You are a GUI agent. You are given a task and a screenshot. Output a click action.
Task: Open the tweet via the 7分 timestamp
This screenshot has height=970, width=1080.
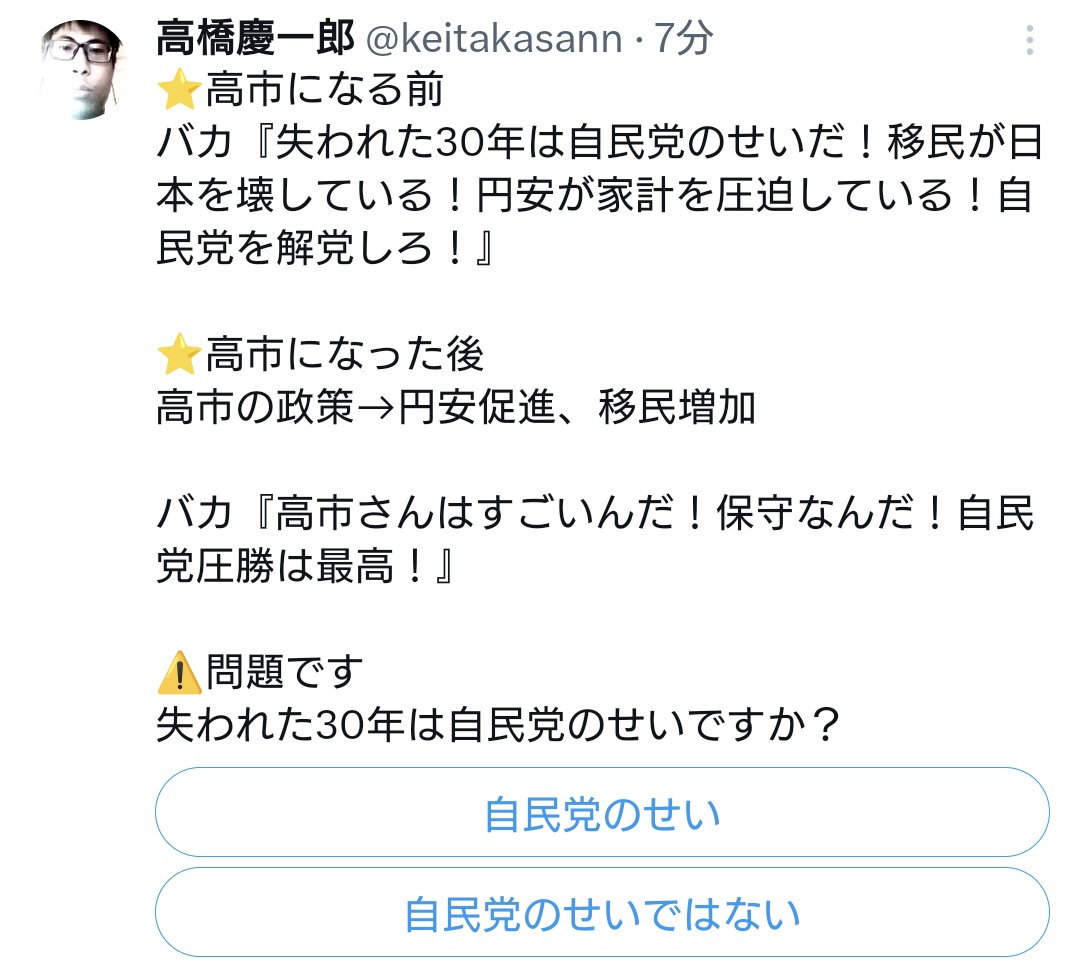click(x=684, y=39)
